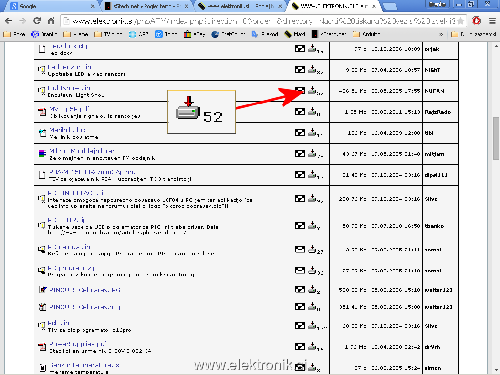Click the red extension icon beside the address bar
Viewport: 500px width, 375px height.
[x=477, y=21]
